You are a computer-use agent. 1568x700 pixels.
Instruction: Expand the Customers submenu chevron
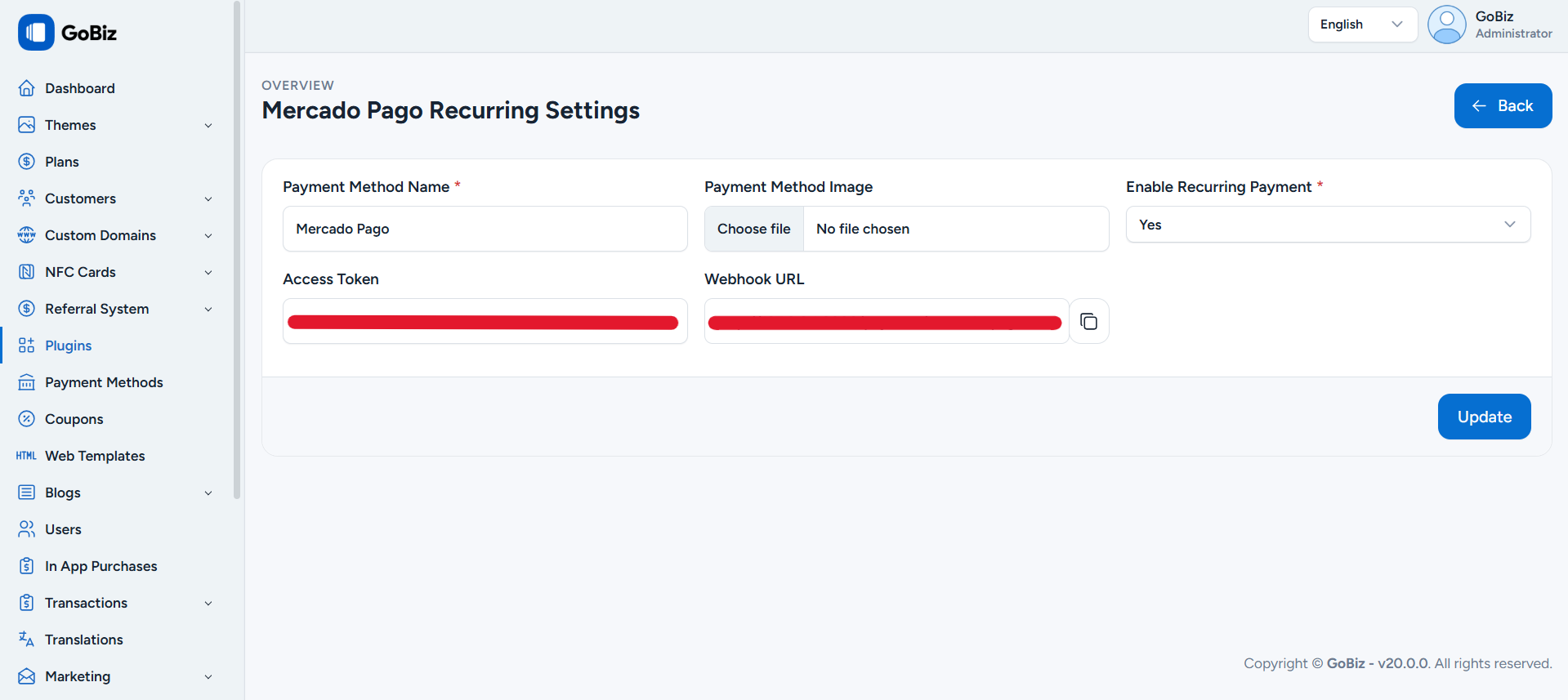click(x=208, y=199)
